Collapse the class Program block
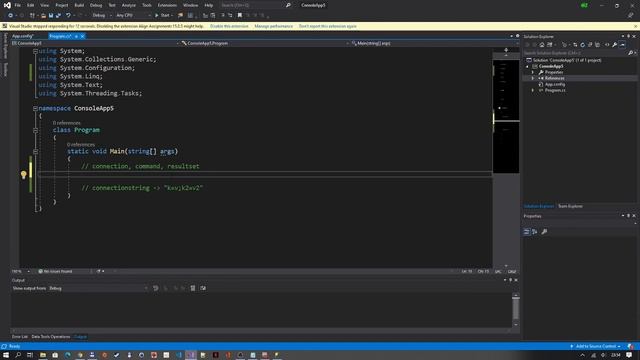Image resolution: width=640 pixels, height=360 pixels. click(x=36, y=130)
